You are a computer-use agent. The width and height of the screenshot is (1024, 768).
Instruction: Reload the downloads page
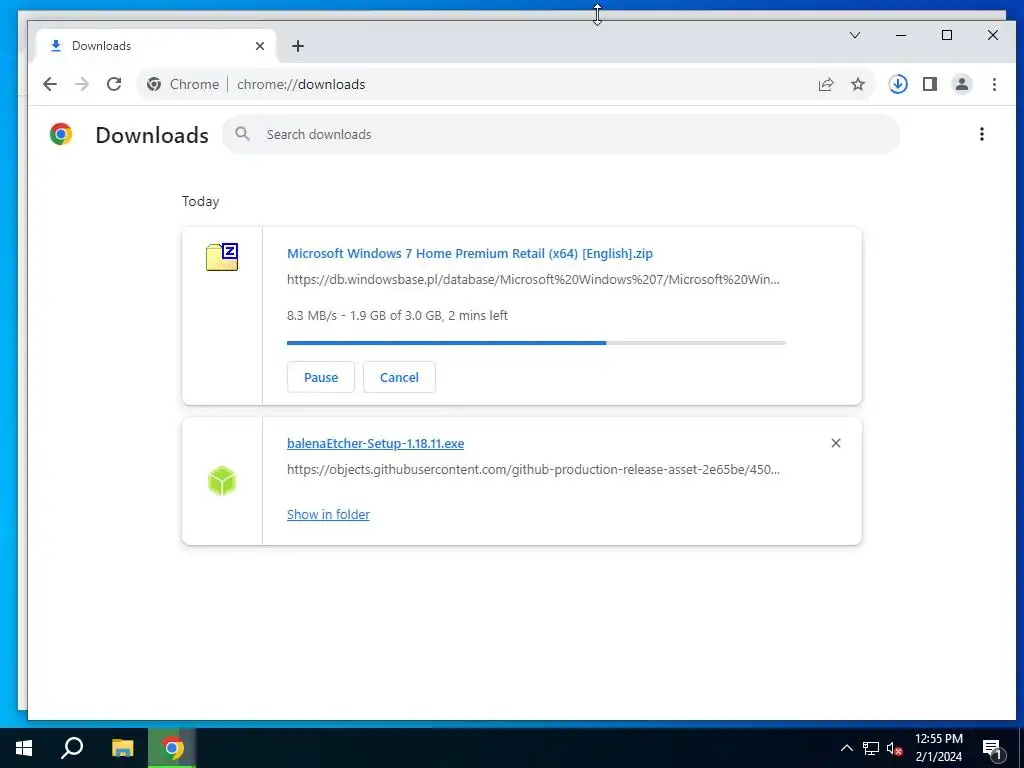(114, 84)
